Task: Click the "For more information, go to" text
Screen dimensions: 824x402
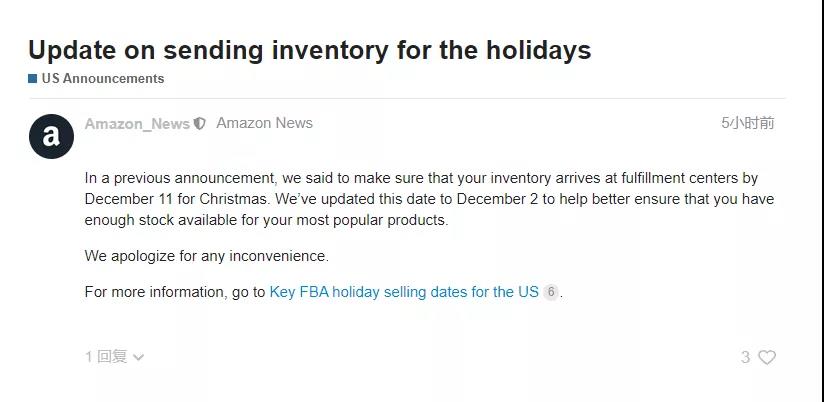Action: pyautogui.click(x=175, y=293)
